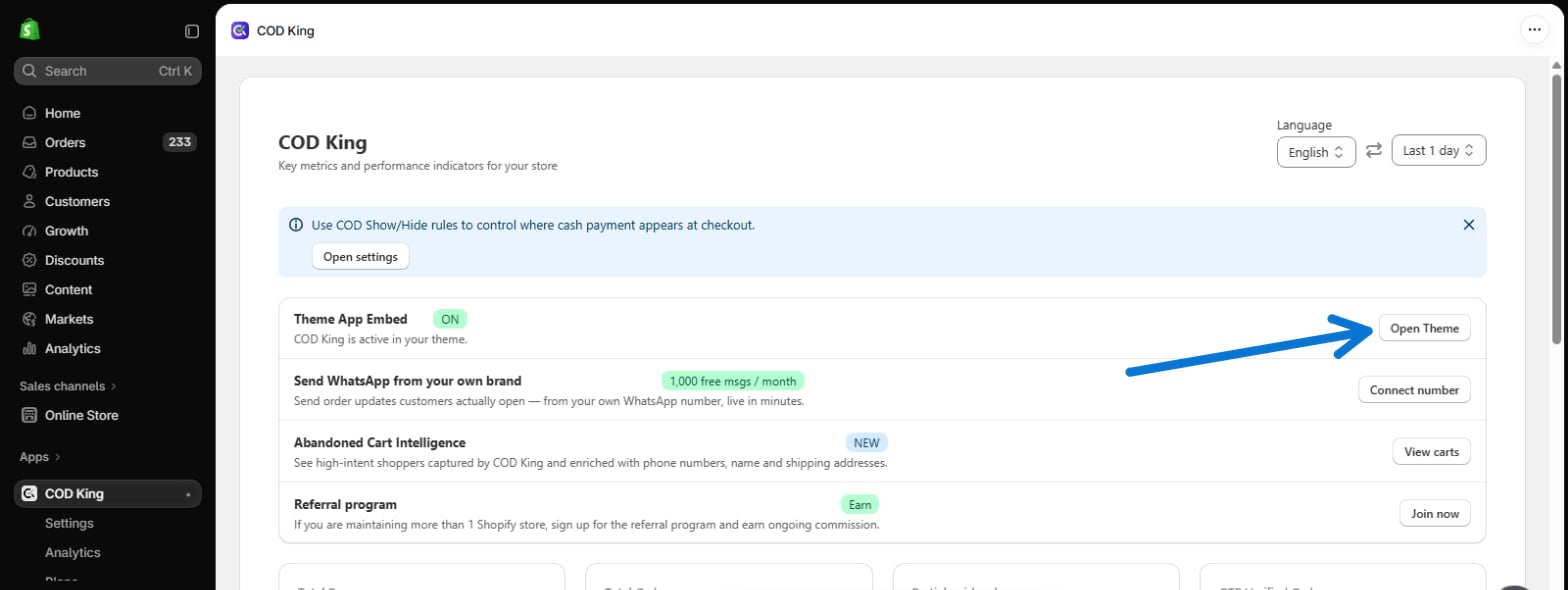The image size is (1568, 590).
Task: Click the Earn badge on Referral program
Action: click(860, 505)
